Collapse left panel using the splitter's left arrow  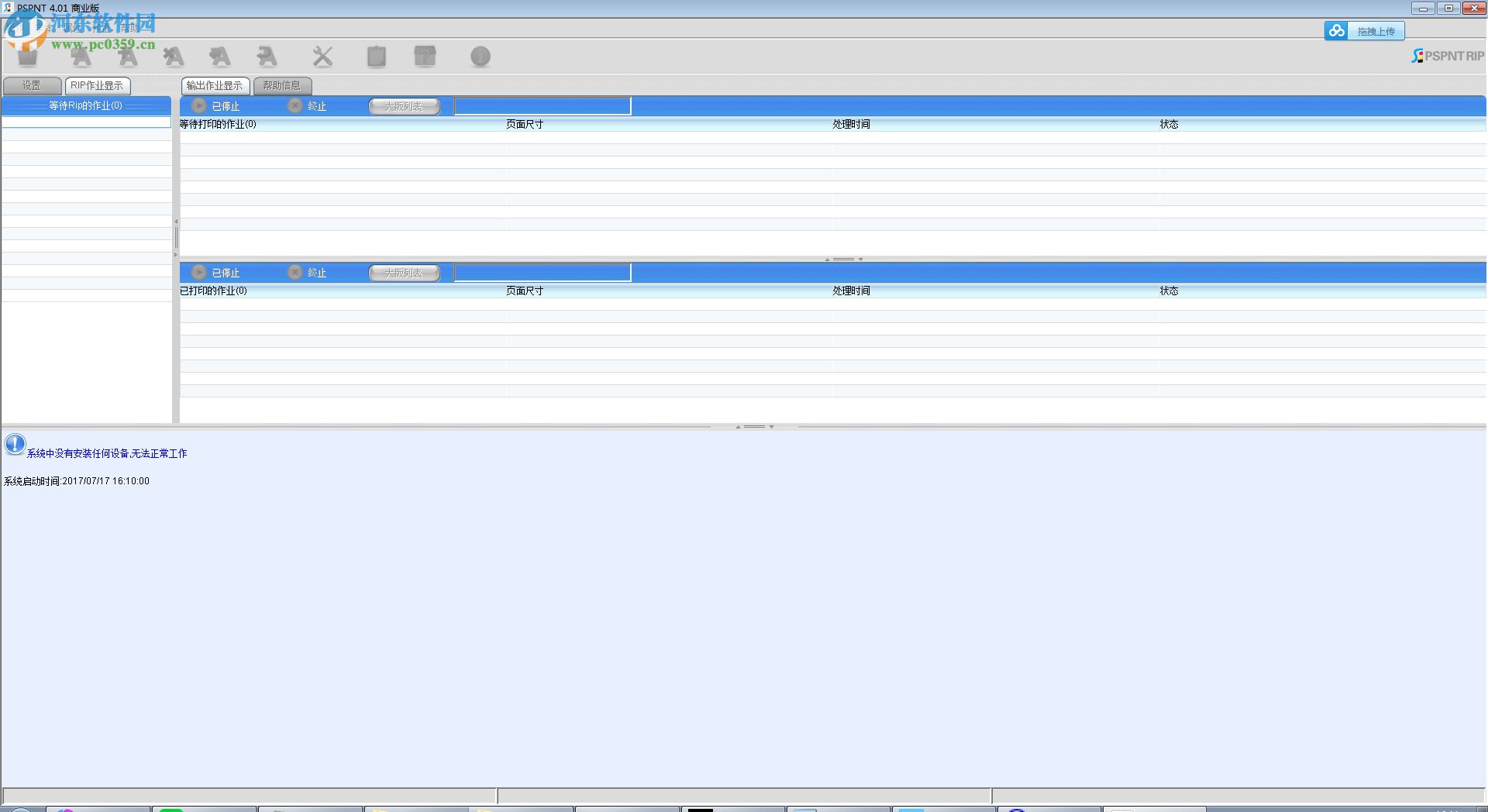pos(176,222)
